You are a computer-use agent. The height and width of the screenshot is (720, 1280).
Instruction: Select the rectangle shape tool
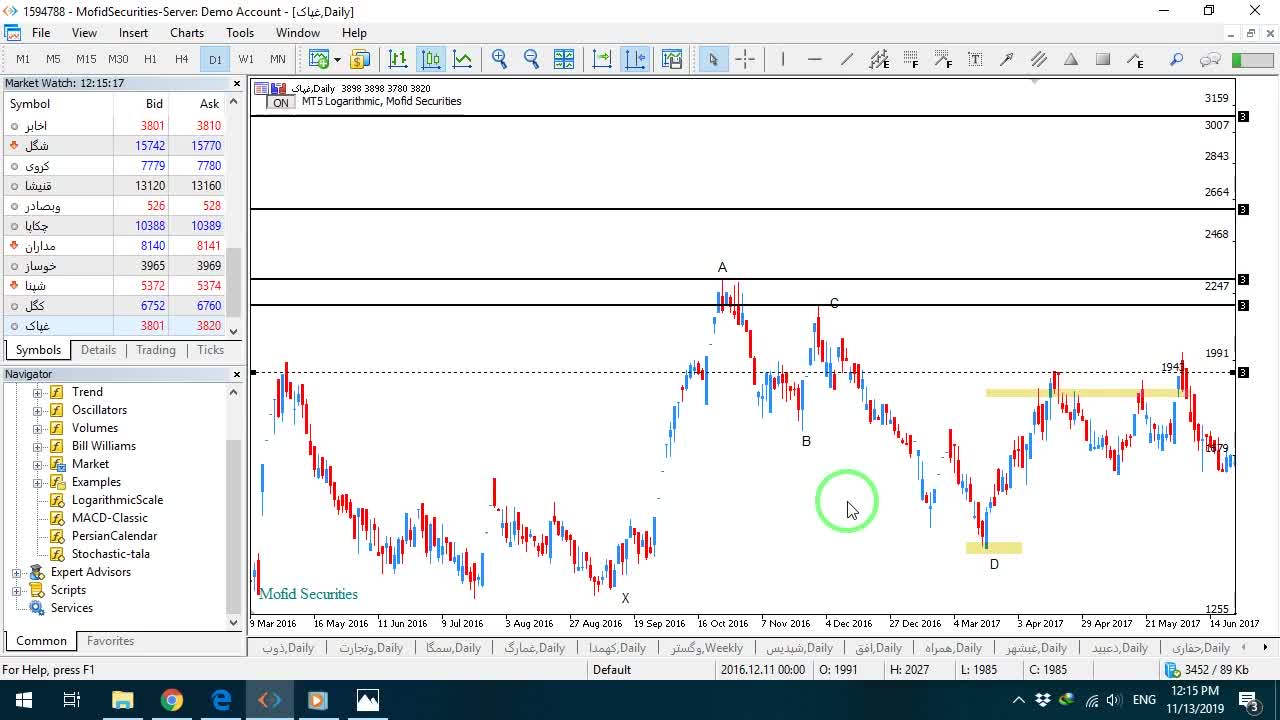point(1103,59)
